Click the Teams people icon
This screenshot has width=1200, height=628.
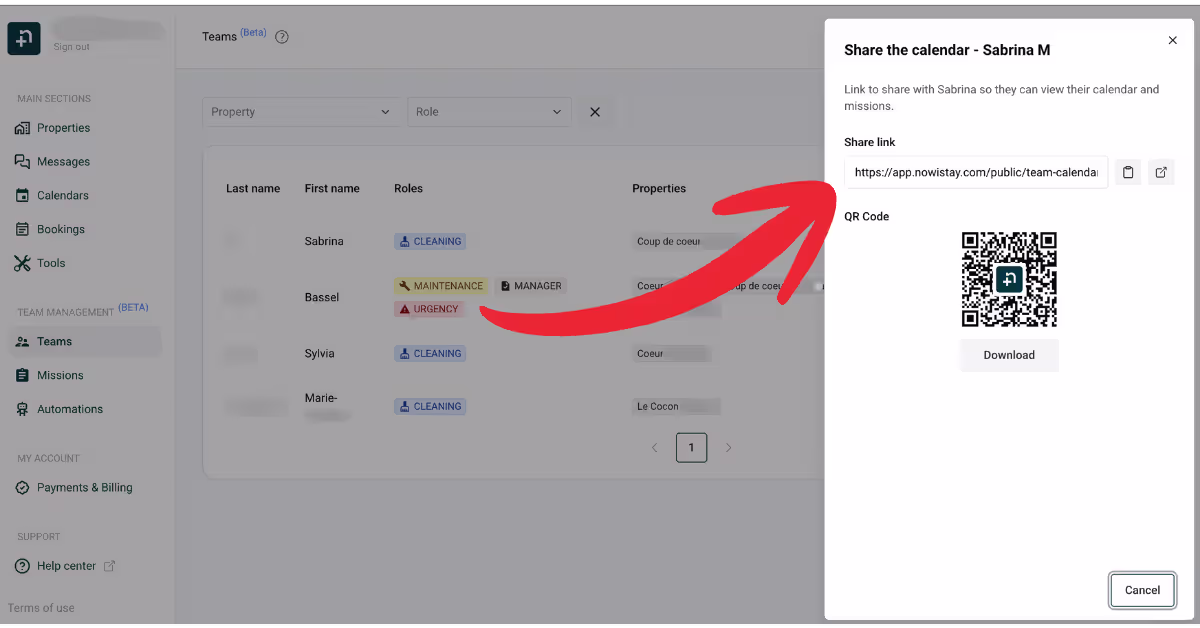pyautogui.click(x=22, y=342)
